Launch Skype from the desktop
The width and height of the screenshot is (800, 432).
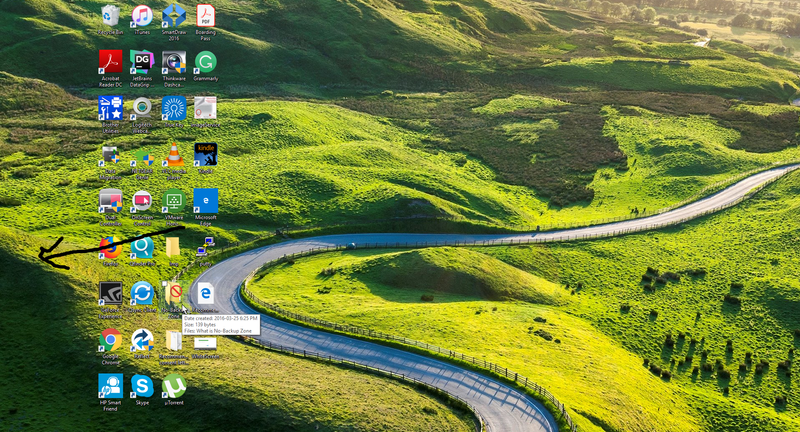click(142, 386)
